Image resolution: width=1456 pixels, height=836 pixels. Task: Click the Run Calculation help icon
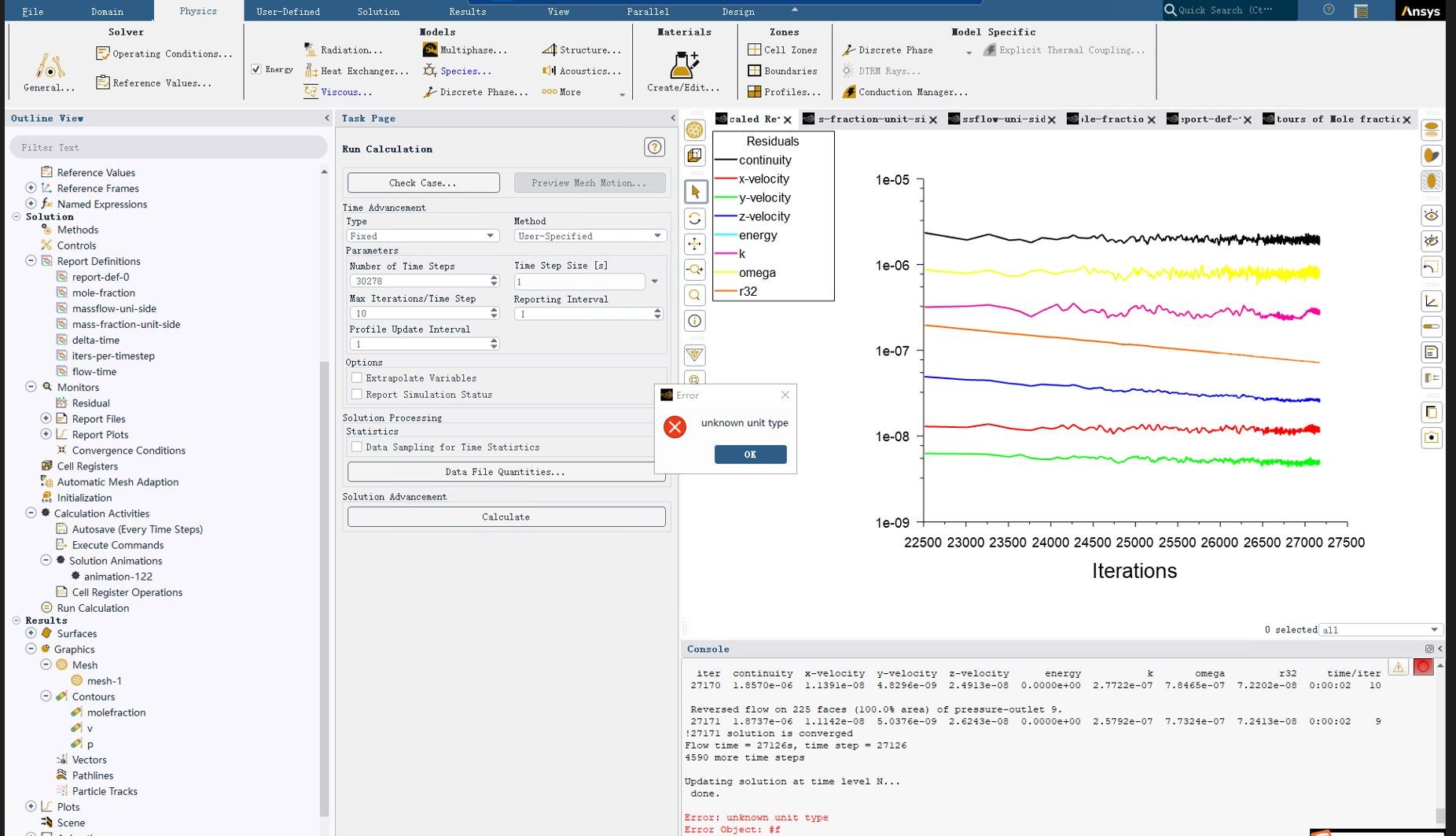click(x=653, y=147)
